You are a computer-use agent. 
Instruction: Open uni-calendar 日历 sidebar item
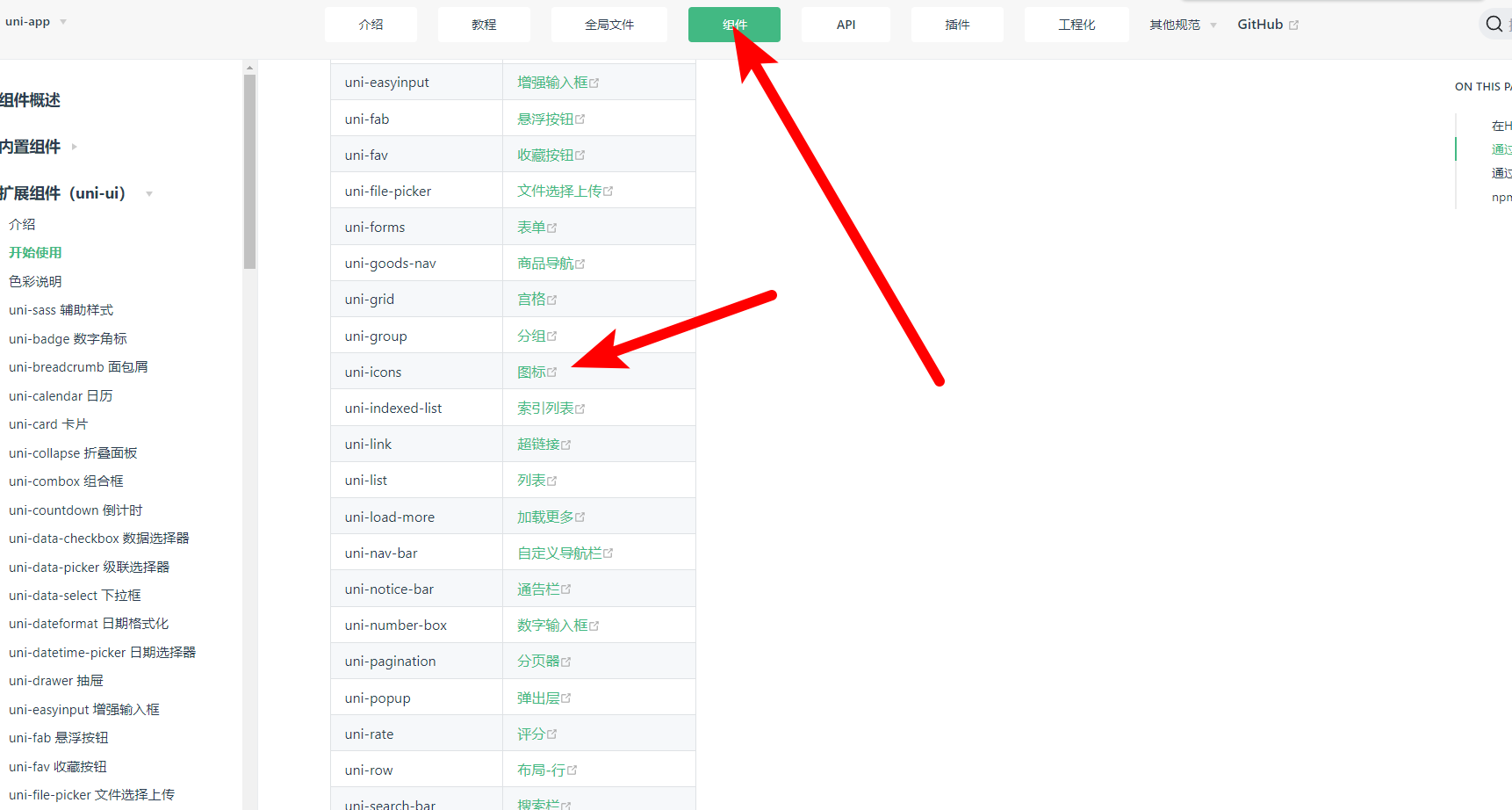tap(61, 395)
